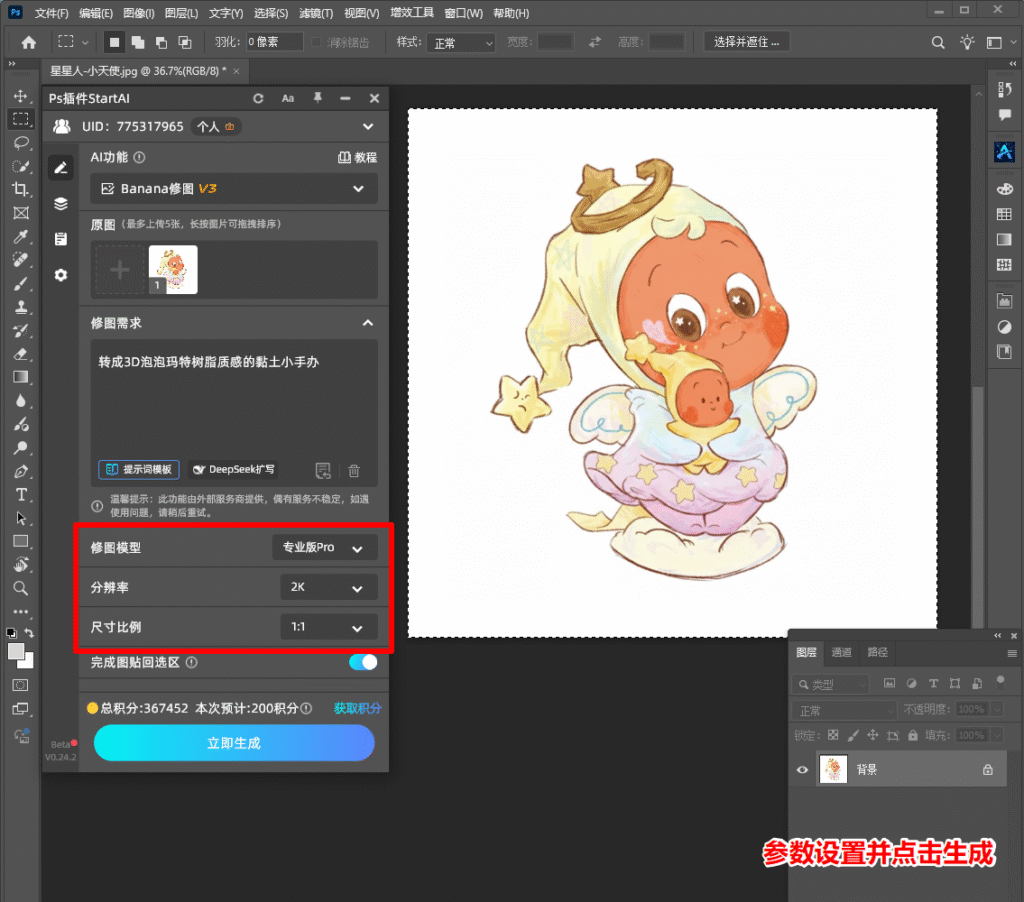Click the refresh icon in StartAI panel

click(258, 98)
